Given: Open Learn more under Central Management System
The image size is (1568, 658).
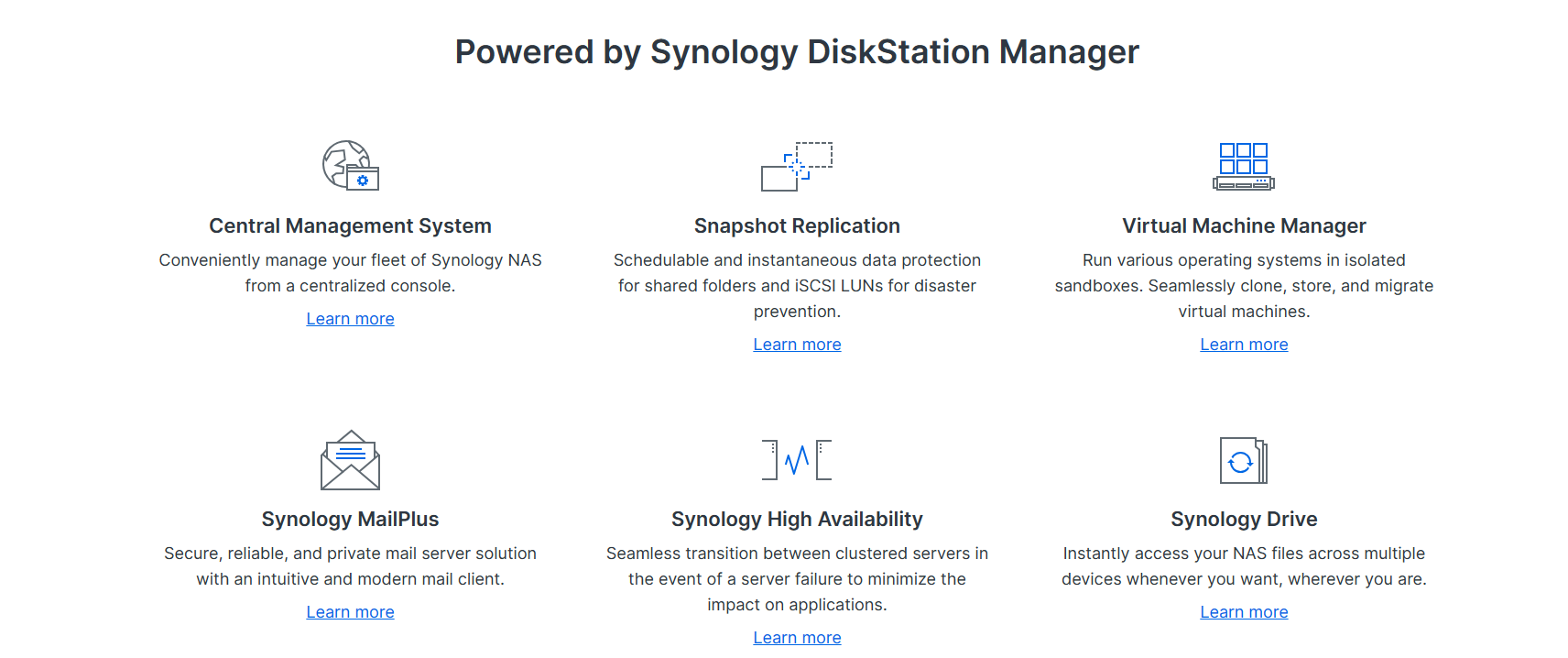Looking at the screenshot, I should click(x=350, y=319).
